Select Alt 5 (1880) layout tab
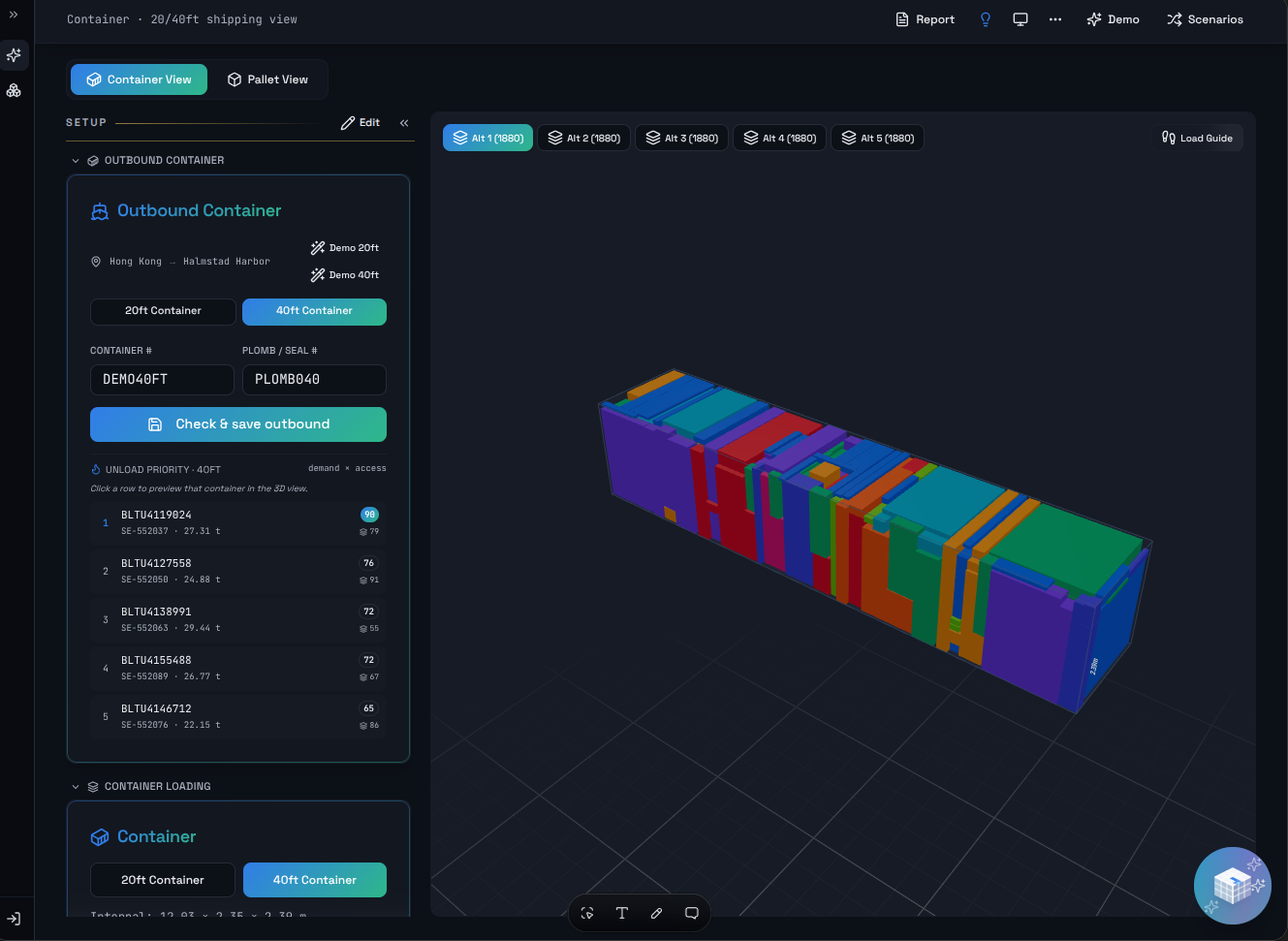This screenshot has height=941, width=1288. pos(877,139)
